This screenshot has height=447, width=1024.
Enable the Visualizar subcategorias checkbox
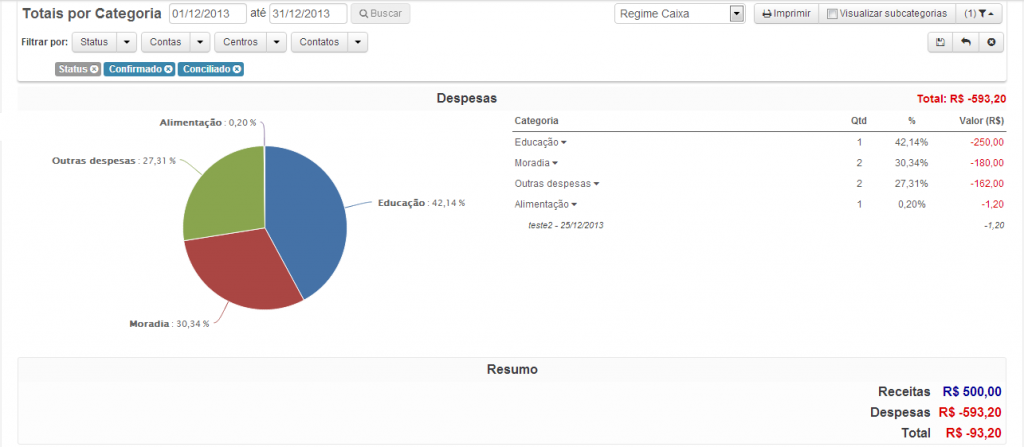[x=832, y=14]
